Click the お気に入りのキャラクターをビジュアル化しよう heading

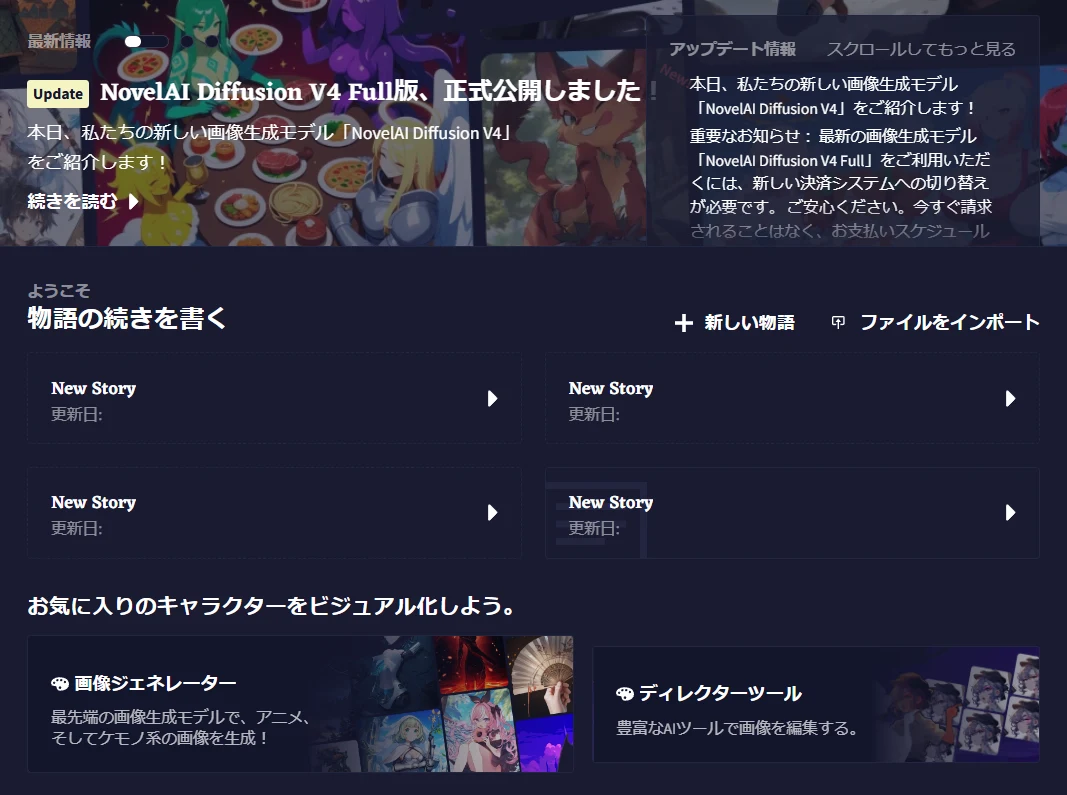pos(271,605)
